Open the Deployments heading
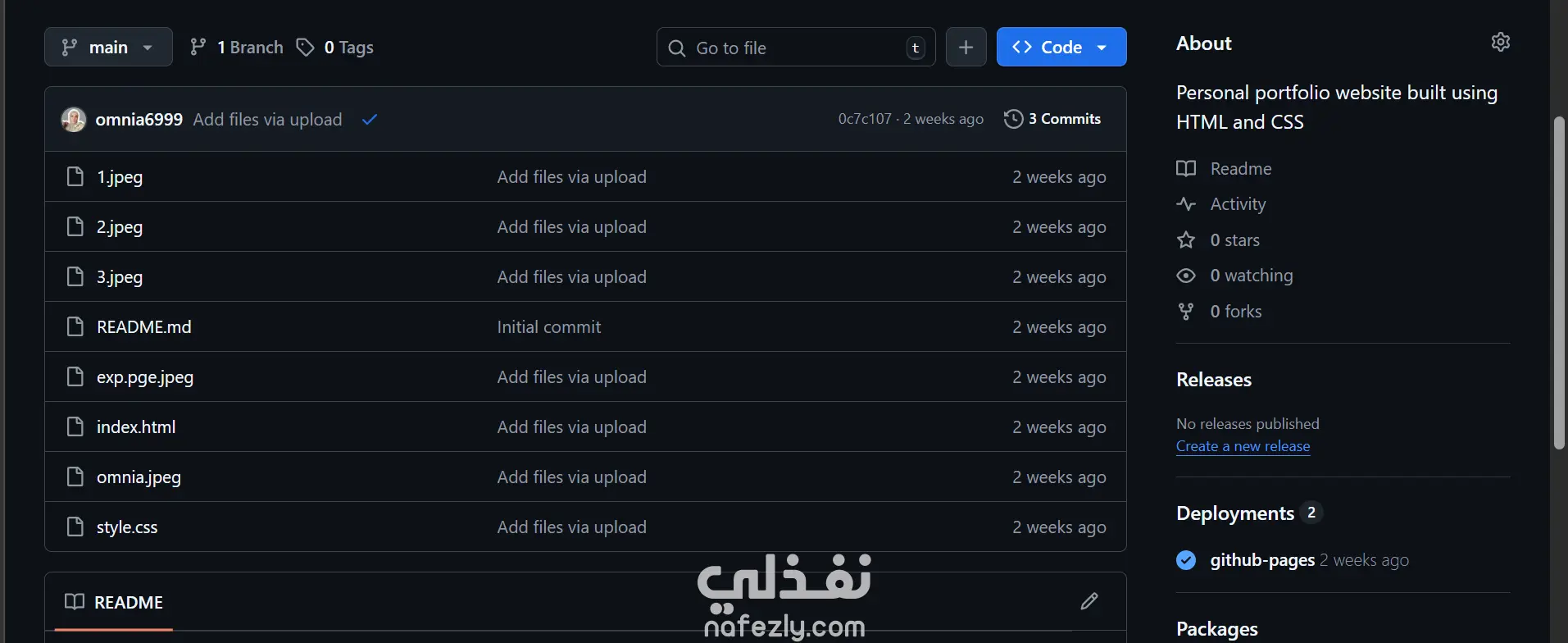 (x=1235, y=513)
